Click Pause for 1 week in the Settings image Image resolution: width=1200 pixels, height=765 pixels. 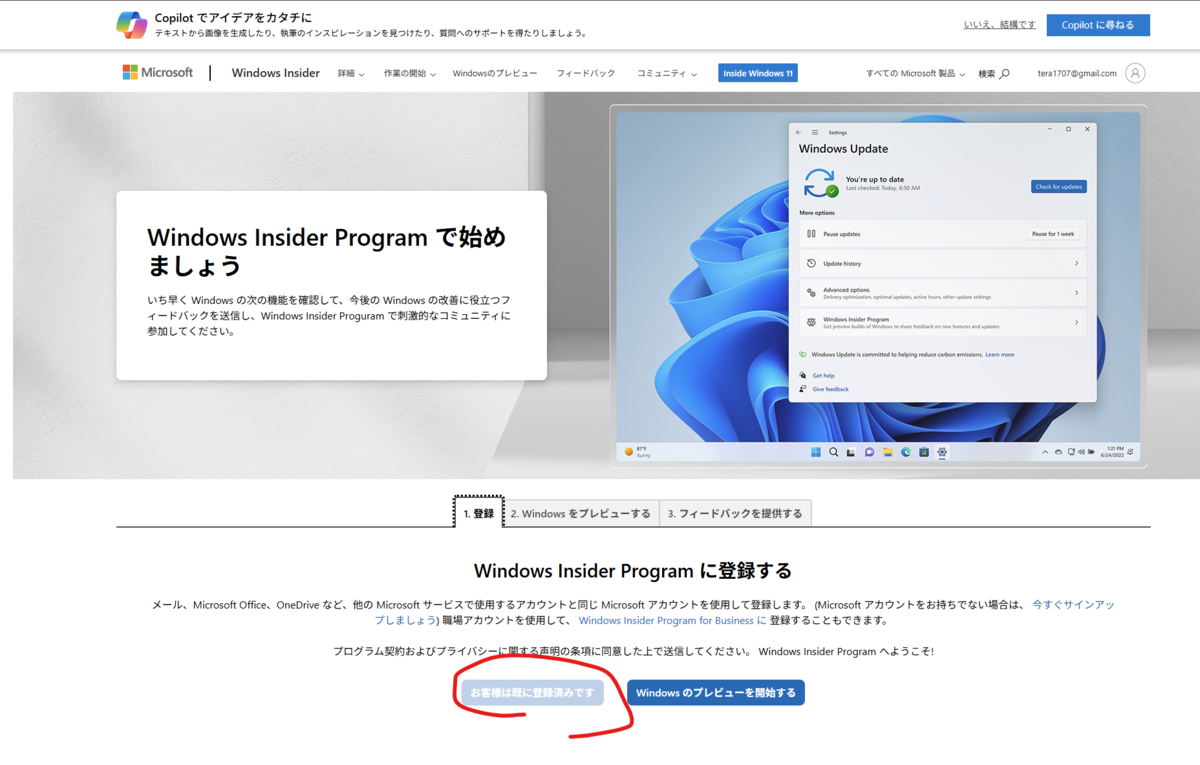(1053, 234)
